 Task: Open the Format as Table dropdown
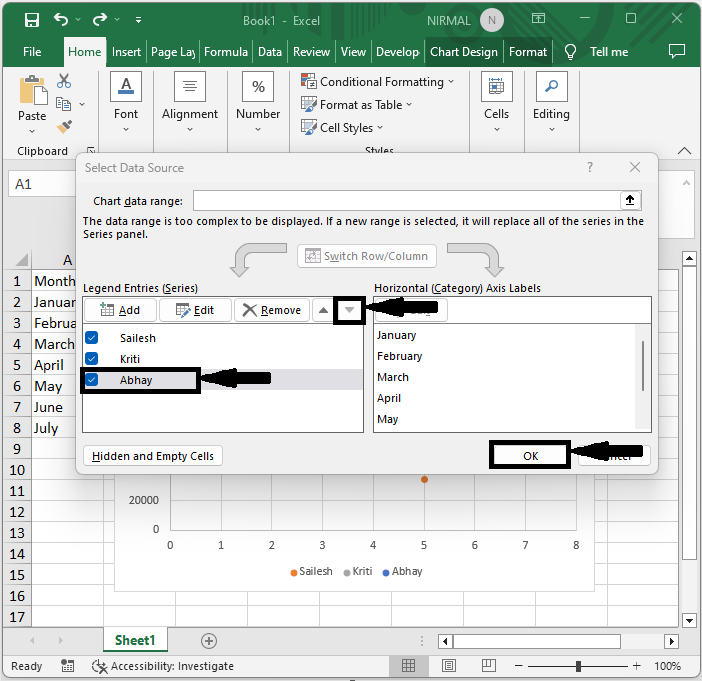coord(360,105)
